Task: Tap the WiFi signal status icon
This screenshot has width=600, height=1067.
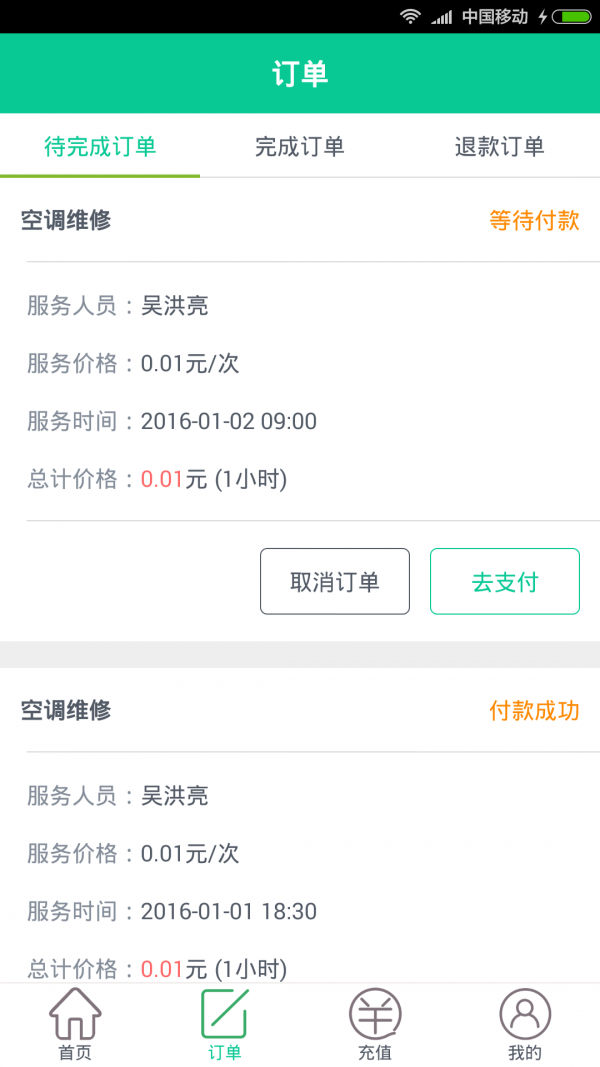Action: click(410, 17)
